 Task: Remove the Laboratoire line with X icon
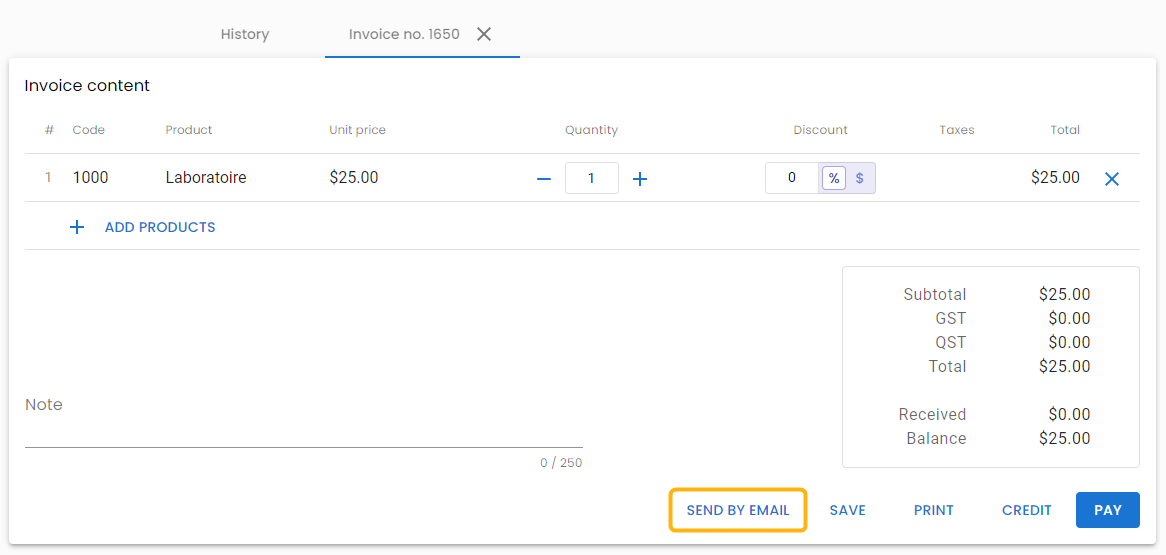[x=1112, y=179]
